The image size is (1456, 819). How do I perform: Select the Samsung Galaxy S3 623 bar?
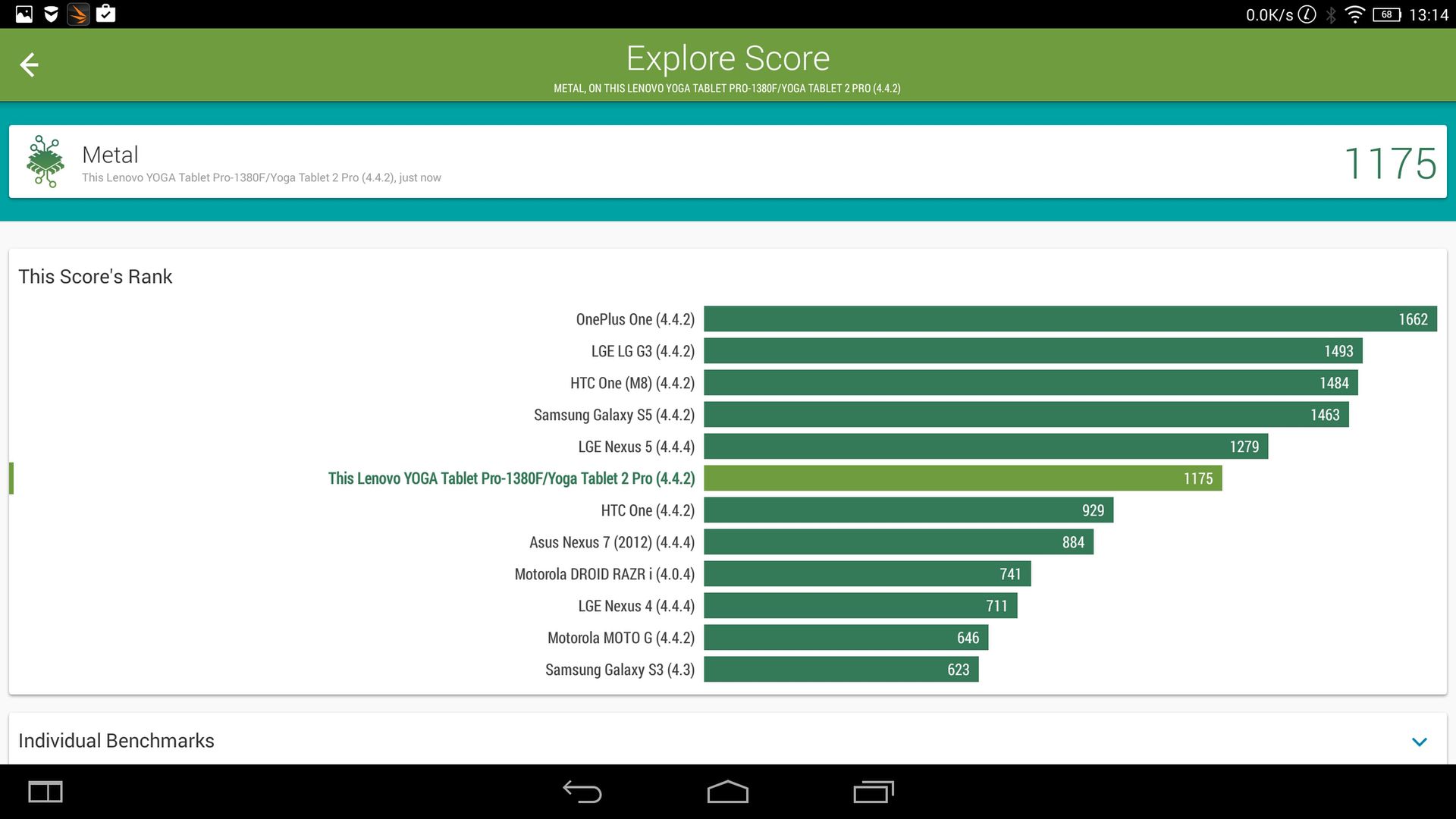click(841, 670)
